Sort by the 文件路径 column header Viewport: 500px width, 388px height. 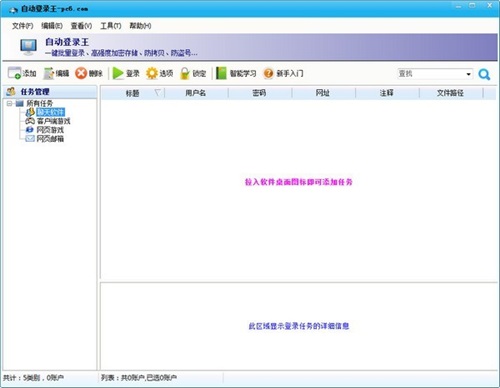click(x=451, y=93)
